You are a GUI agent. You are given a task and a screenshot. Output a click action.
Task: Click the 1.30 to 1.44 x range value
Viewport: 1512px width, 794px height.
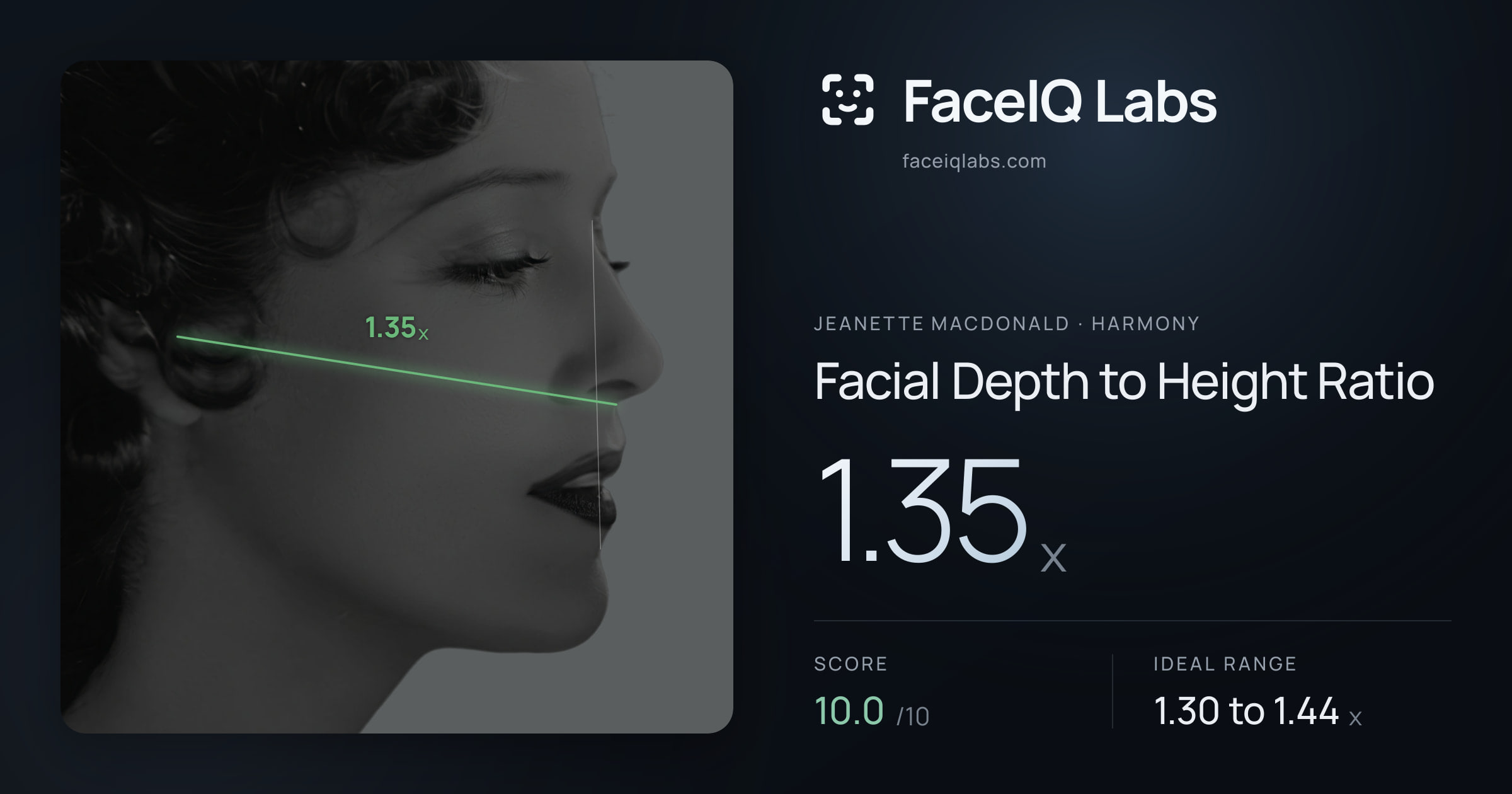click(x=1257, y=711)
